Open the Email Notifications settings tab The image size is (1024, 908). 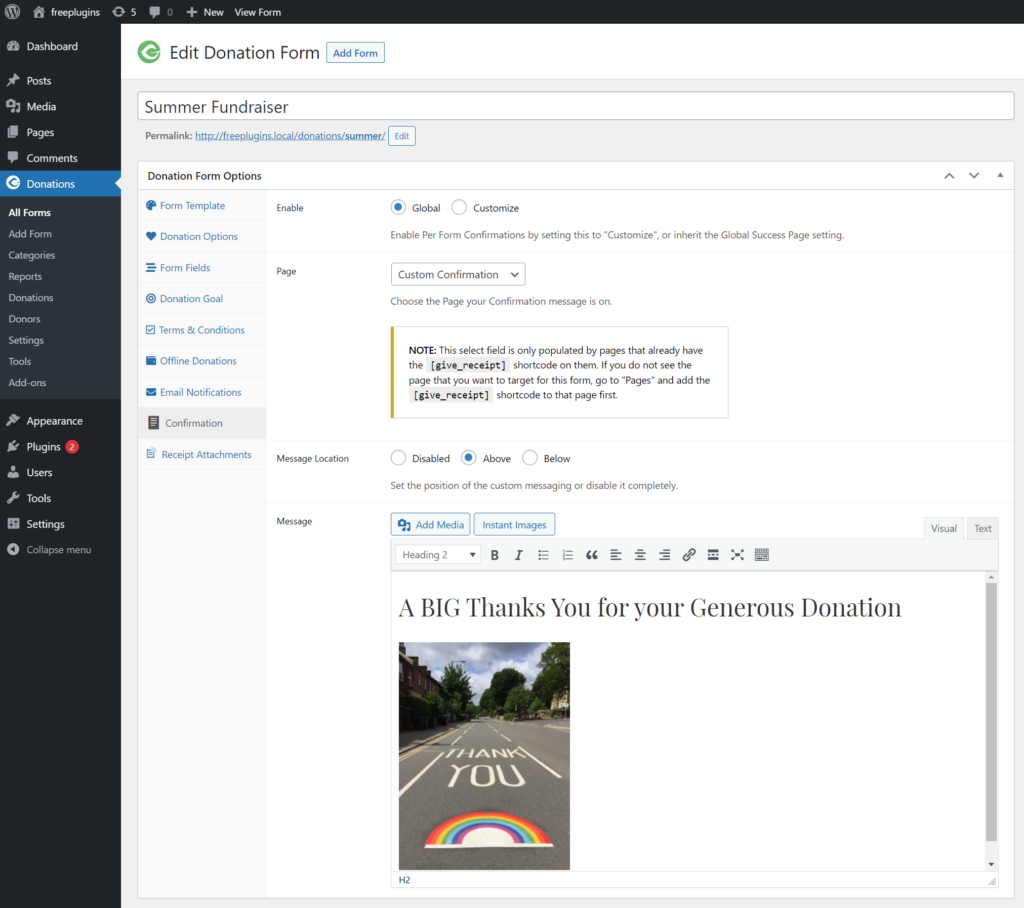click(200, 392)
